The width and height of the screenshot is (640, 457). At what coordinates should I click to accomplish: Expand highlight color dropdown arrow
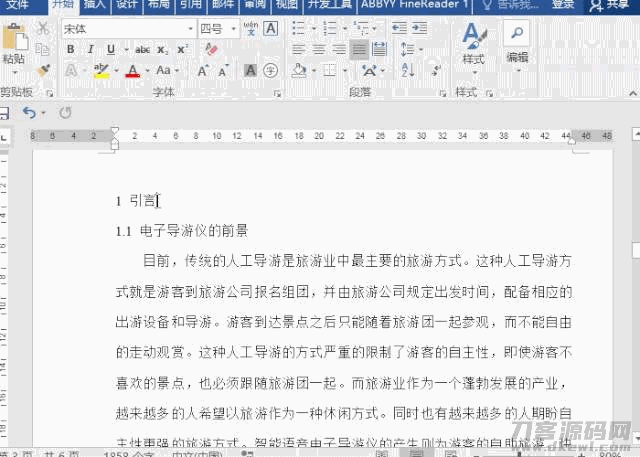pos(116,71)
